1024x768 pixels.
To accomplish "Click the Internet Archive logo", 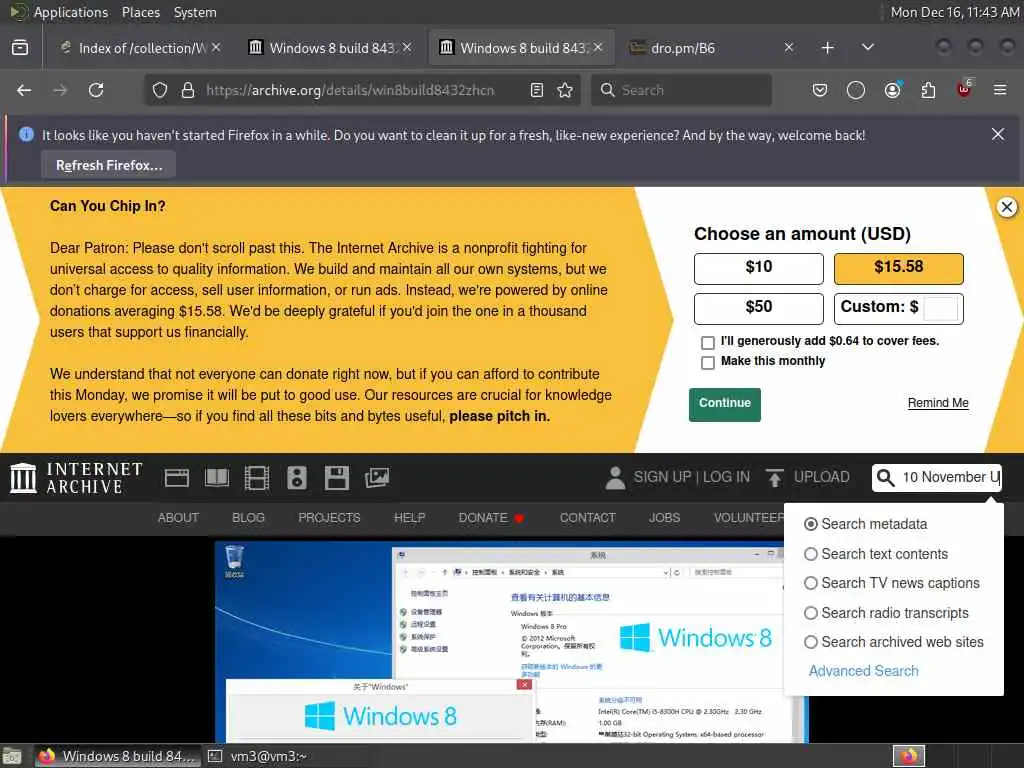I will (76, 478).
